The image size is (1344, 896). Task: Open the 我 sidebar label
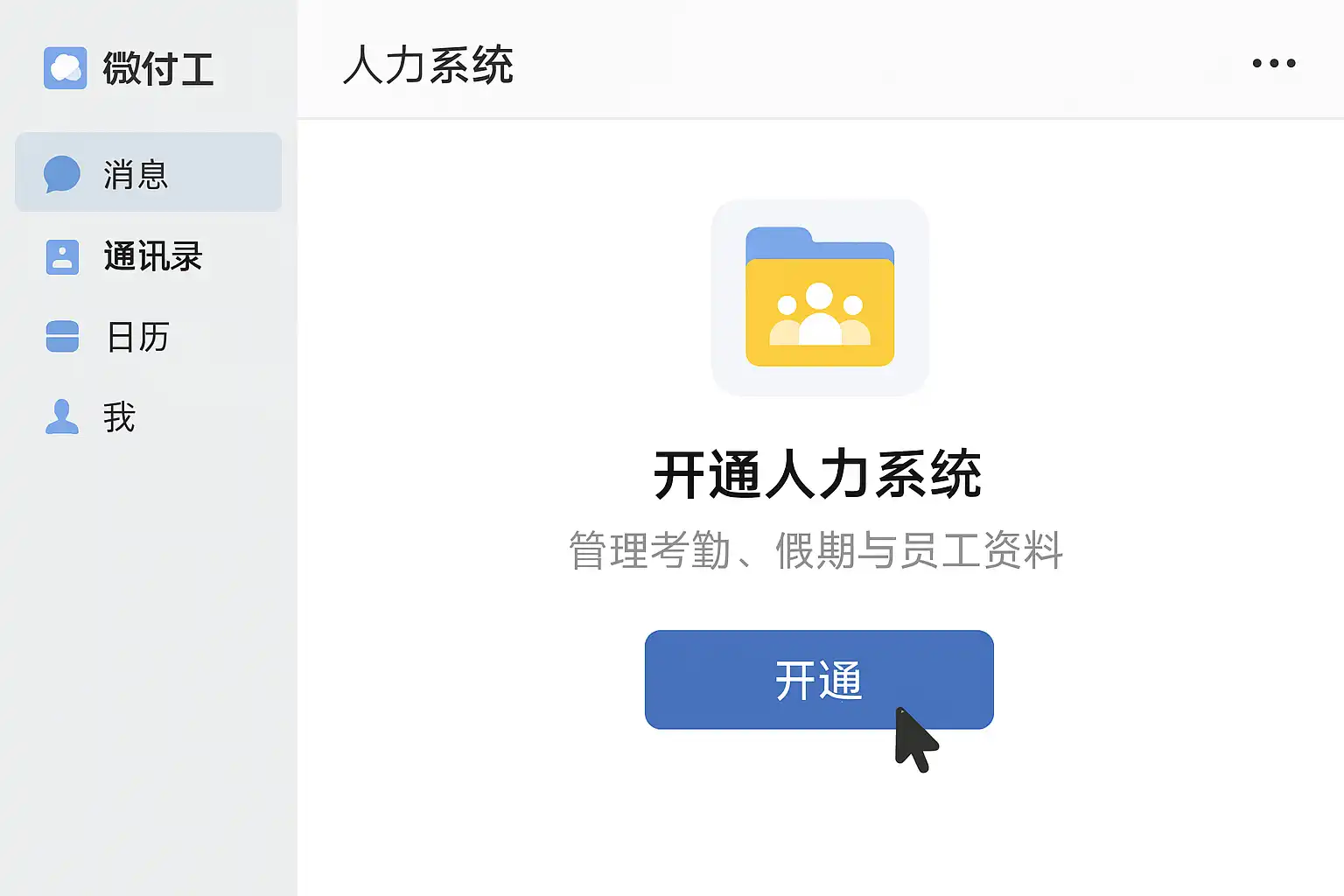(x=119, y=417)
